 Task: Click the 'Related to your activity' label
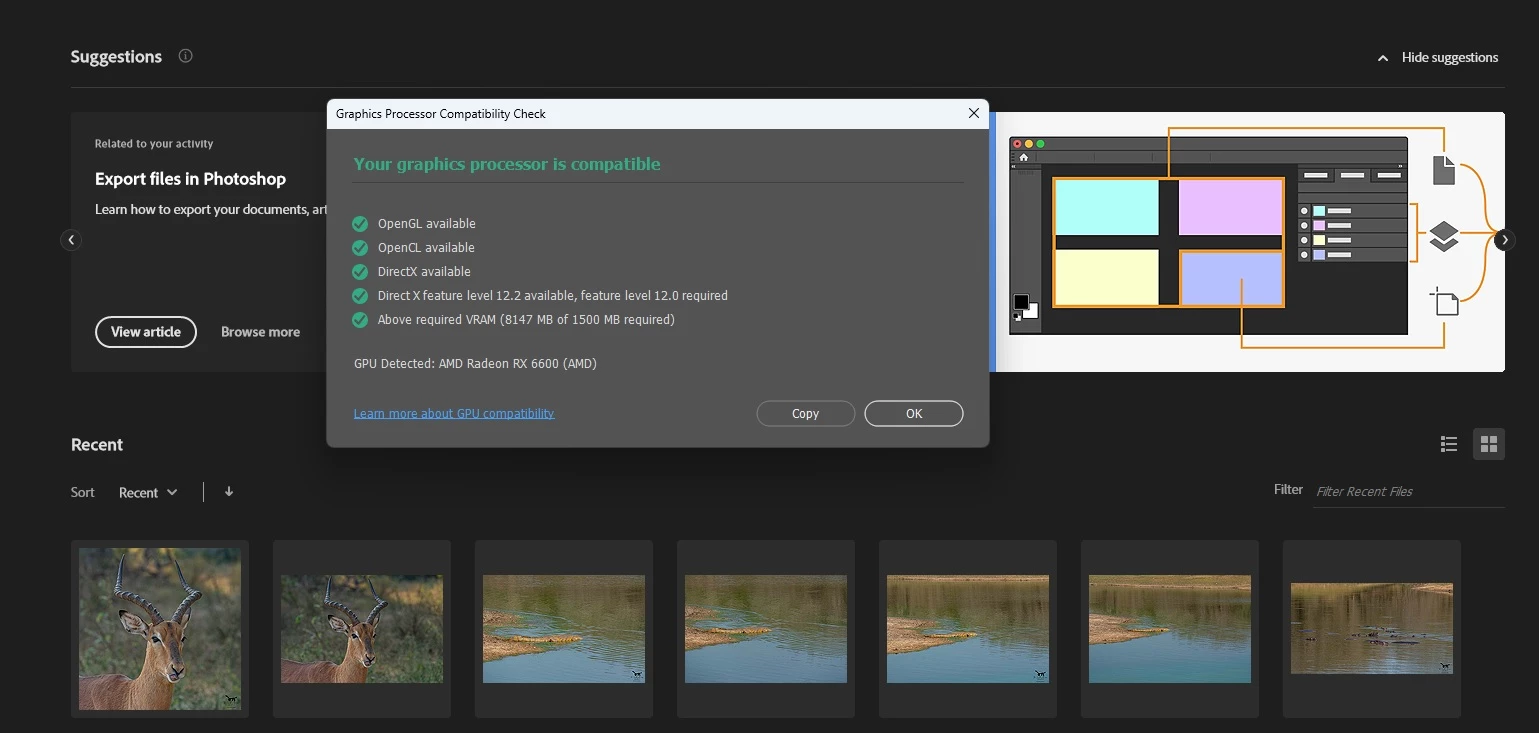(x=154, y=144)
